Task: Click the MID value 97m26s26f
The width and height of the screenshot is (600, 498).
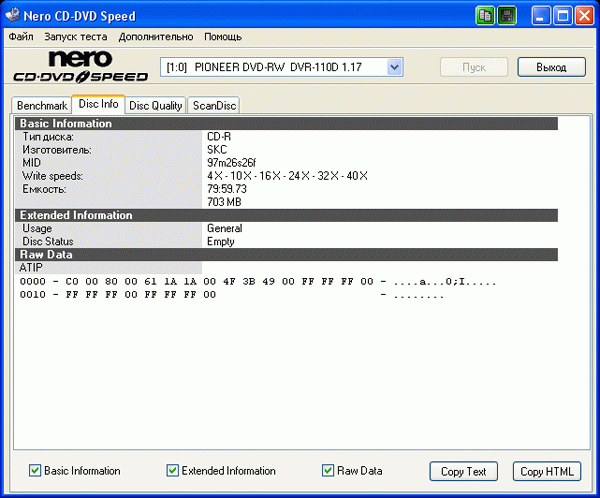Action: 232,163
